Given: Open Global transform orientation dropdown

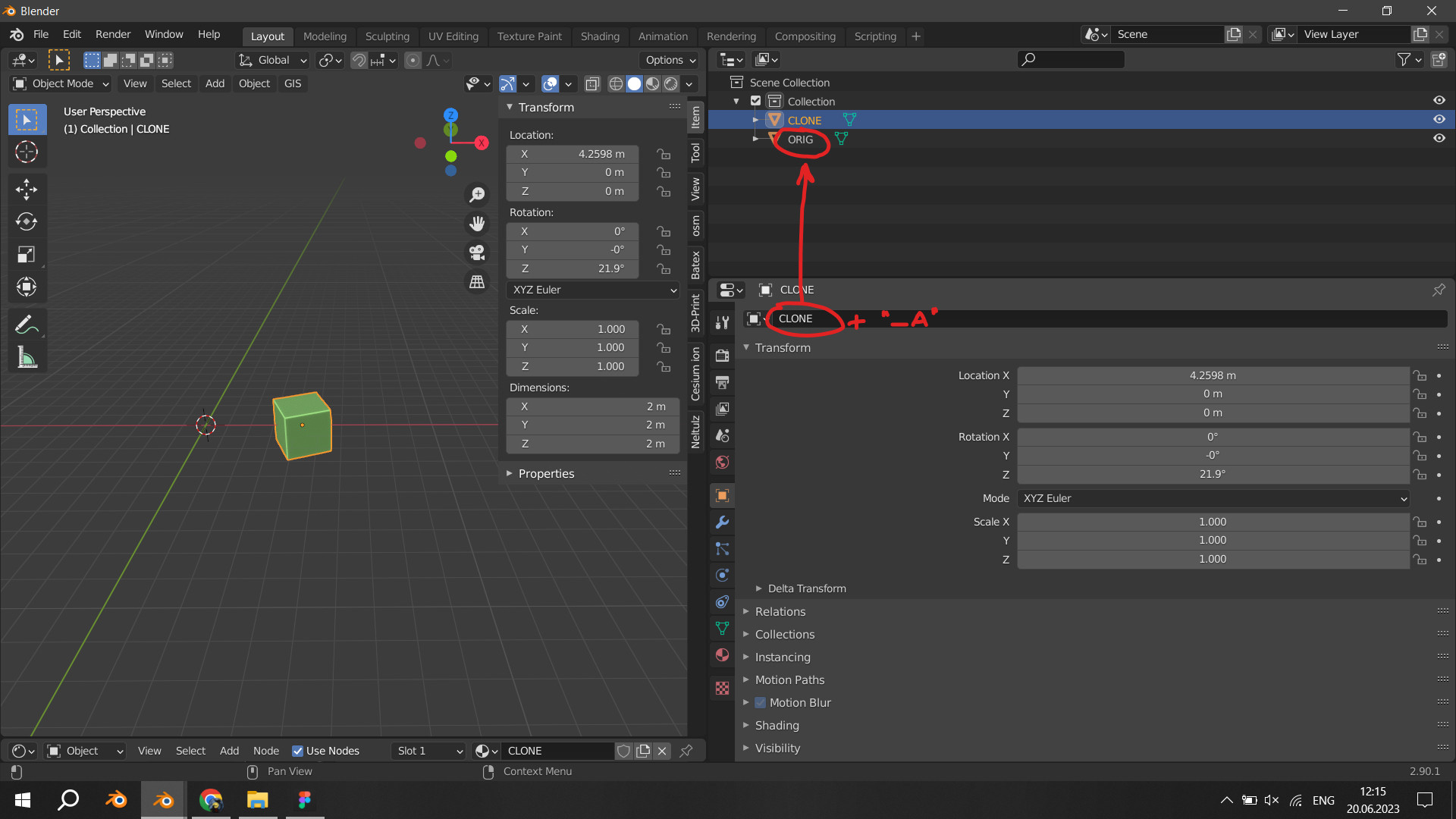Looking at the screenshot, I should [x=272, y=60].
